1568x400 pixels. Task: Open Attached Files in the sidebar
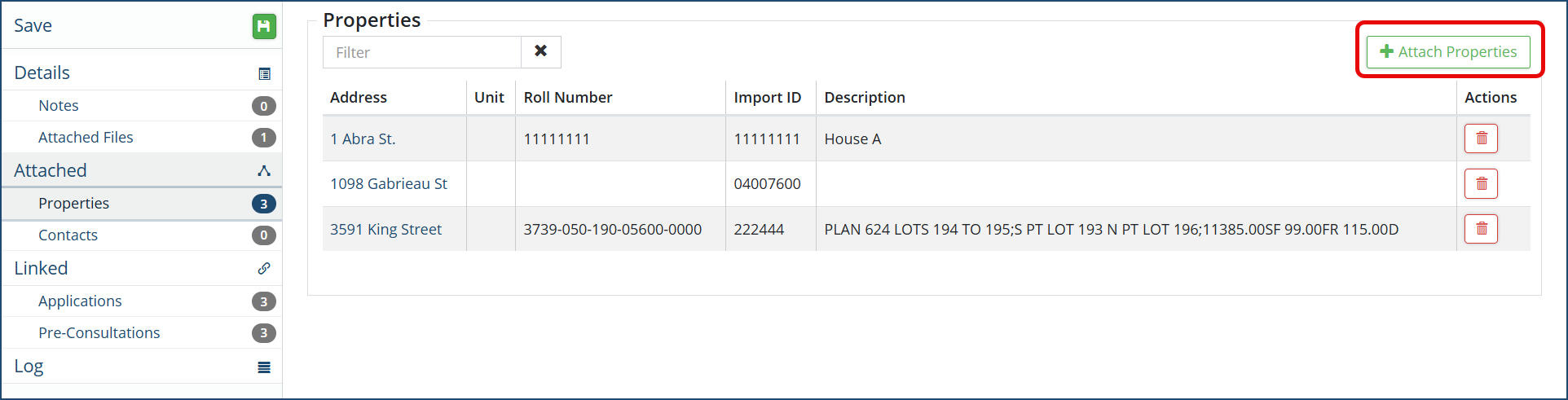(x=86, y=138)
